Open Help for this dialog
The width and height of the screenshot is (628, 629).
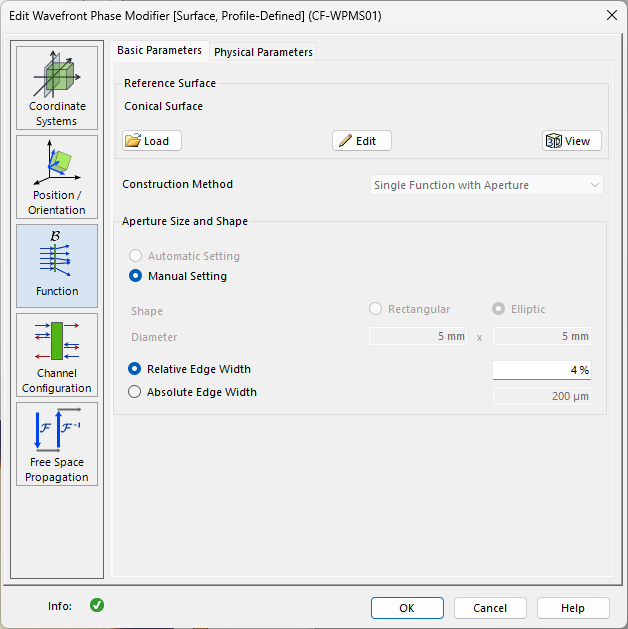(573, 608)
